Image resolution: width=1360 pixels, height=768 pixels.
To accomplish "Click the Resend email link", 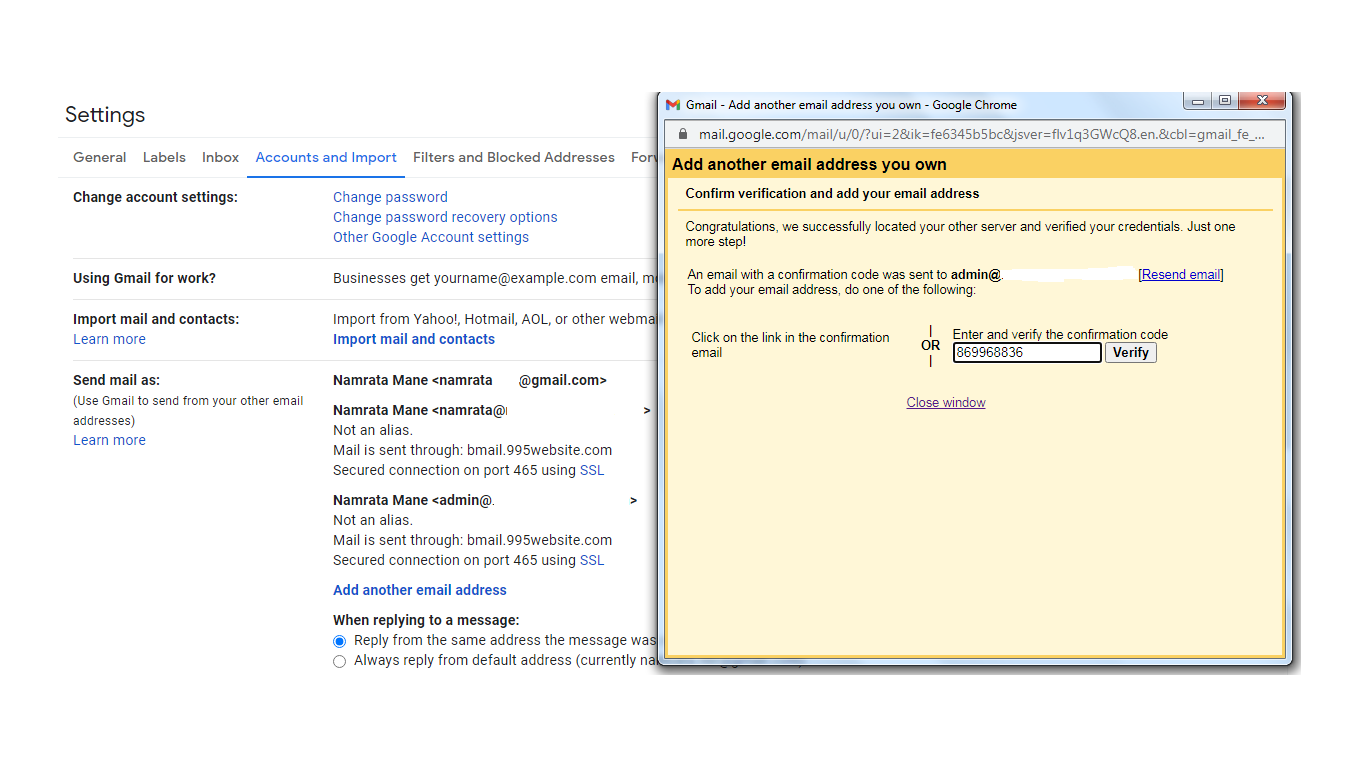I will tap(1181, 275).
